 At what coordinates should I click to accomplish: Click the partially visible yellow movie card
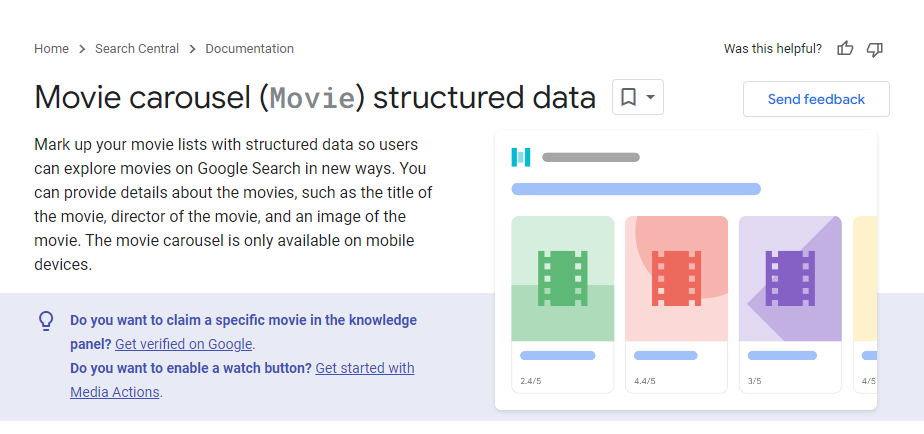tap(865, 304)
